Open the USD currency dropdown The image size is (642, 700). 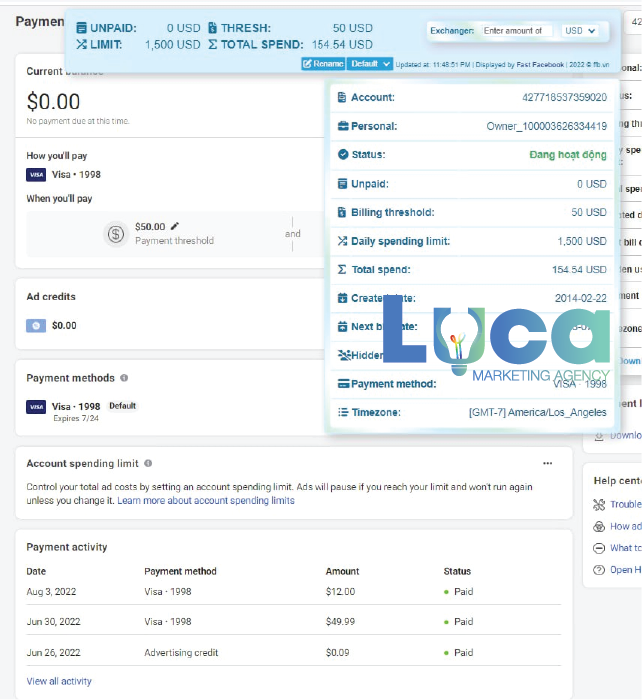(x=579, y=31)
